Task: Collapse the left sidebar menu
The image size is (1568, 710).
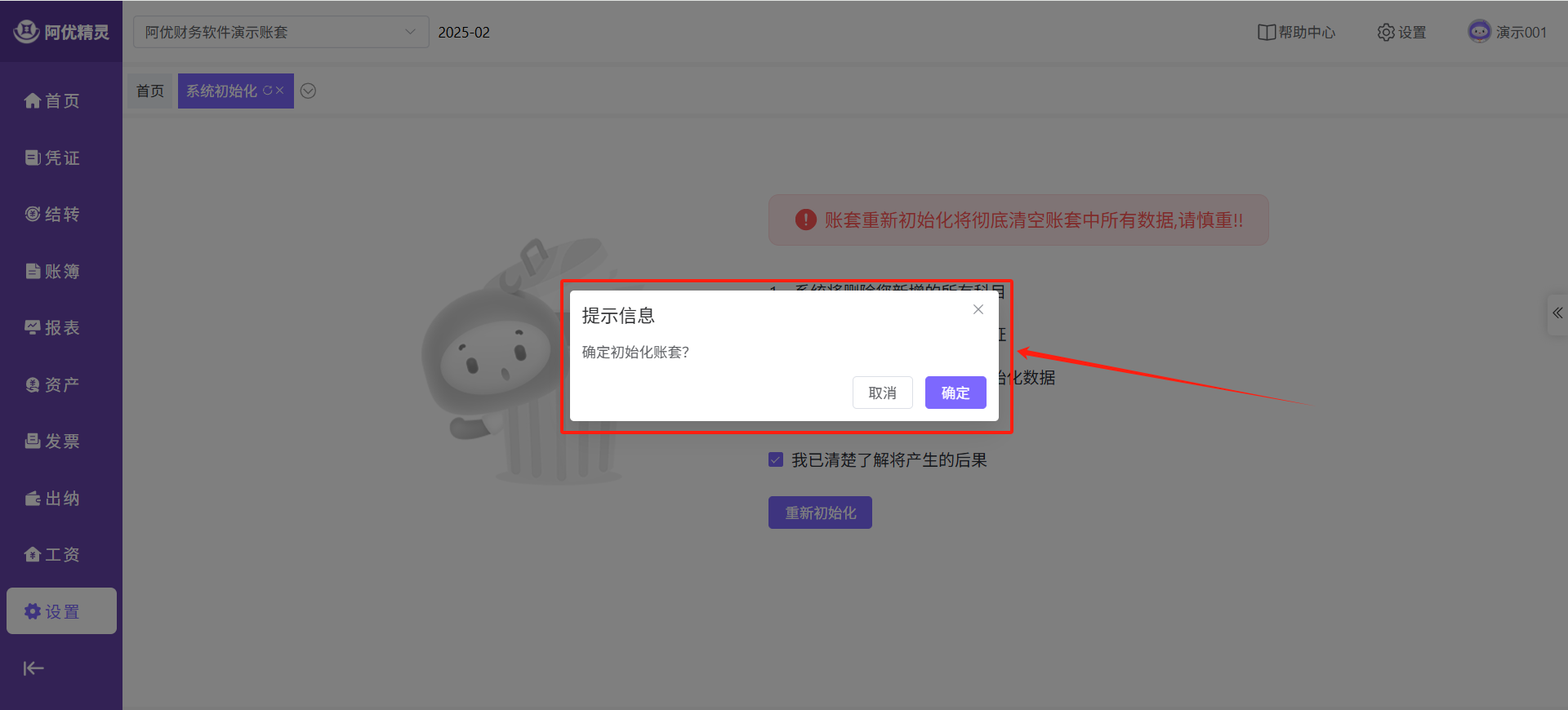Action: tap(33, 668)
